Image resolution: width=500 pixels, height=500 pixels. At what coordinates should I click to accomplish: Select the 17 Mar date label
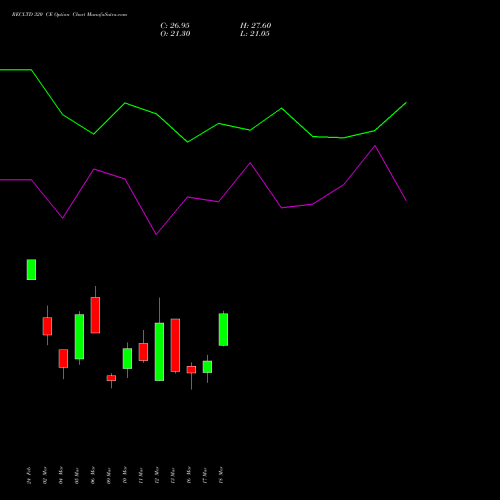(205, 475)
